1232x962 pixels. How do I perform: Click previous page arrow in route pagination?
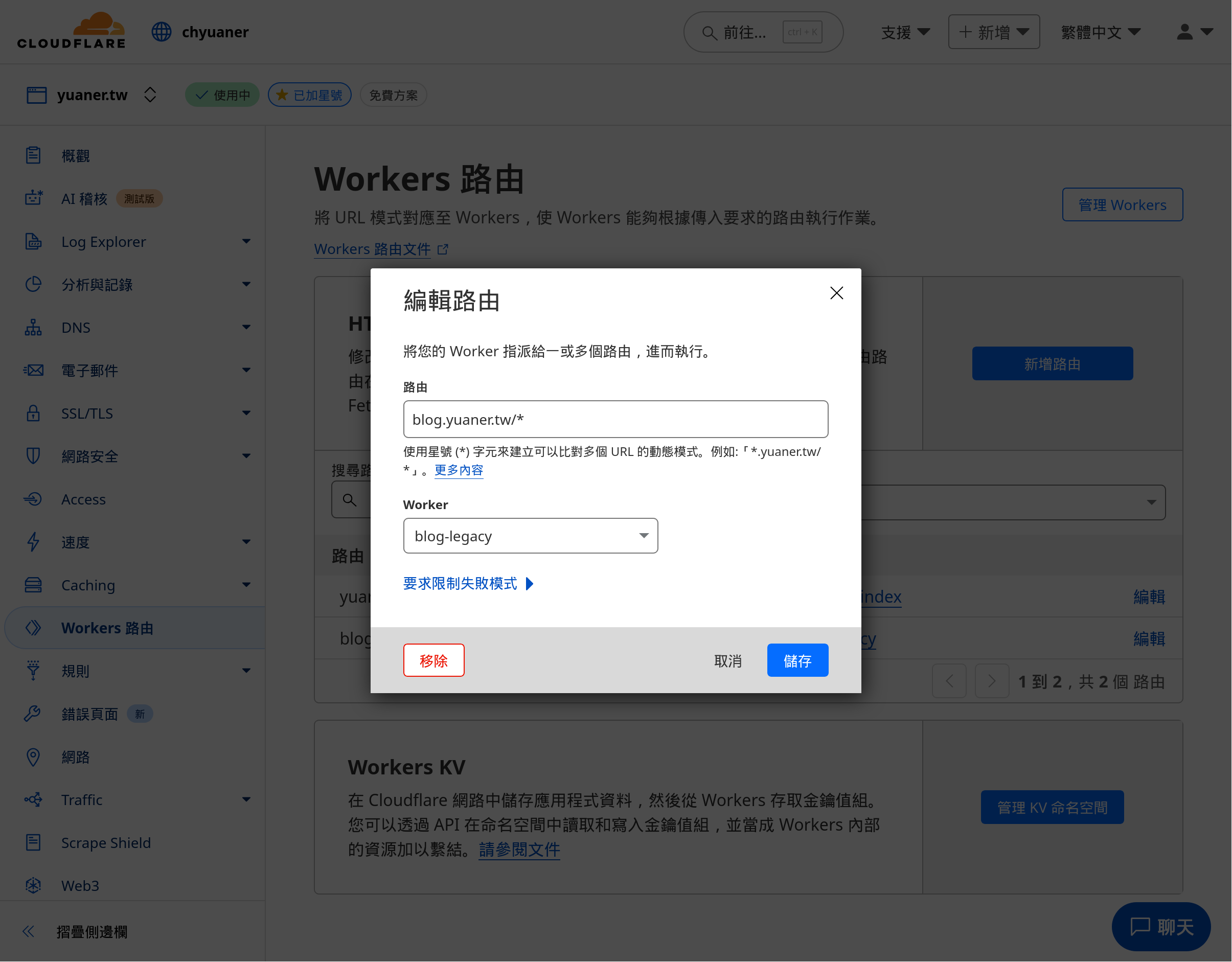click(949, 682)
